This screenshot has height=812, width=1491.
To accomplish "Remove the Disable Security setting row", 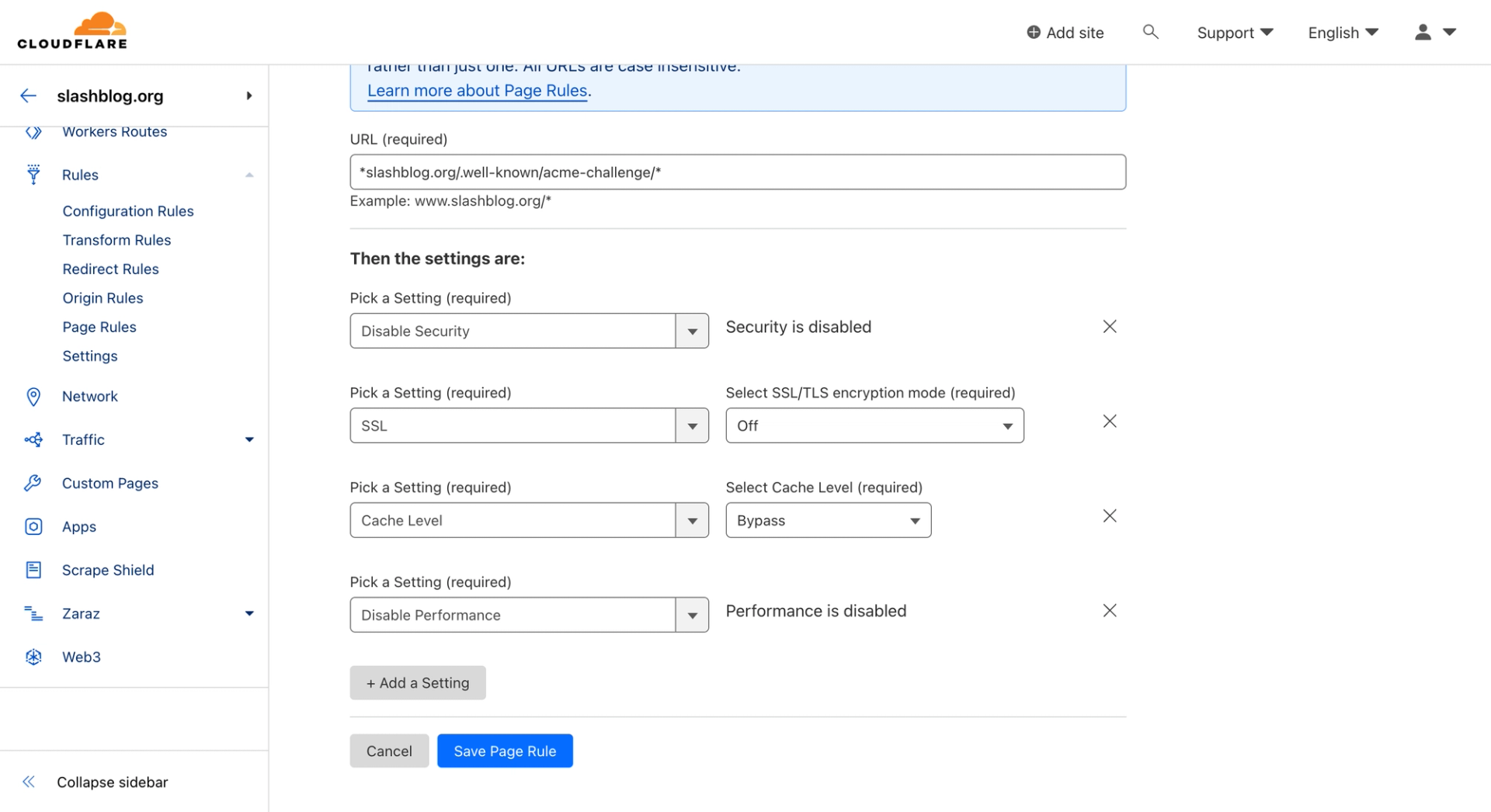I will tap(1110, 327).
